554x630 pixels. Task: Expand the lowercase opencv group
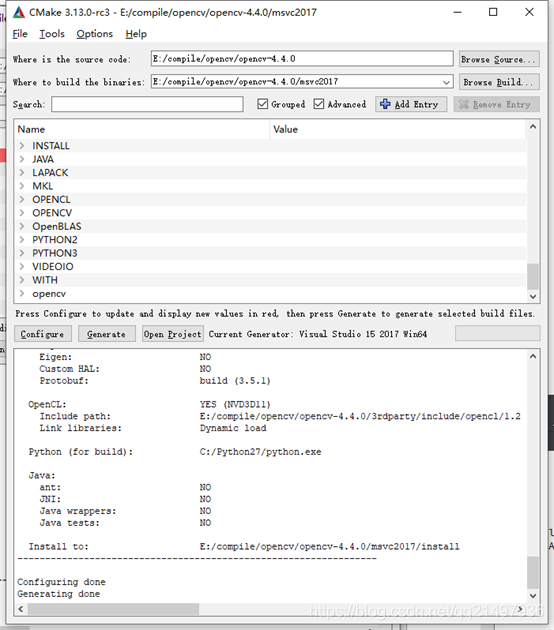click(22, 293)
